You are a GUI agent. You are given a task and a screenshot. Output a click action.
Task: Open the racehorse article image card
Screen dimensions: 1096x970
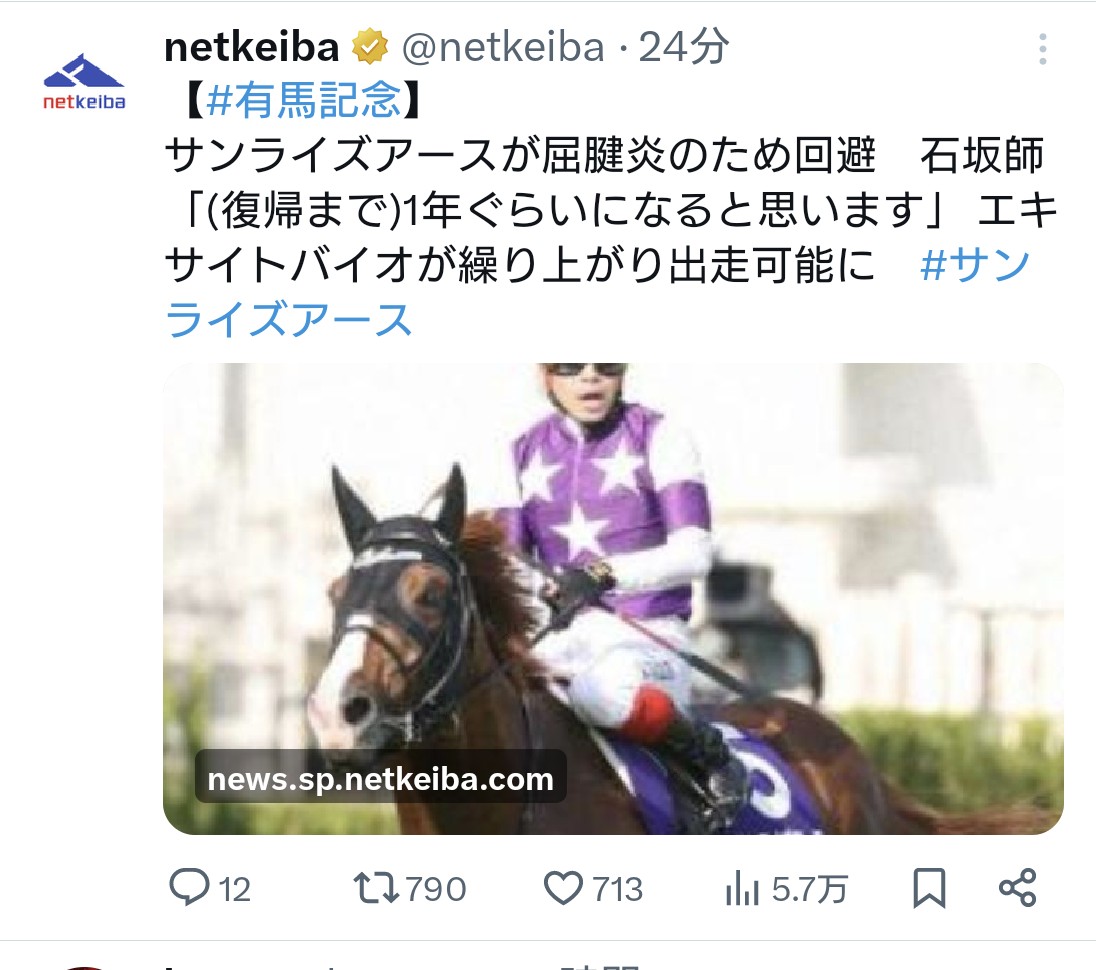tap(613, 598)
